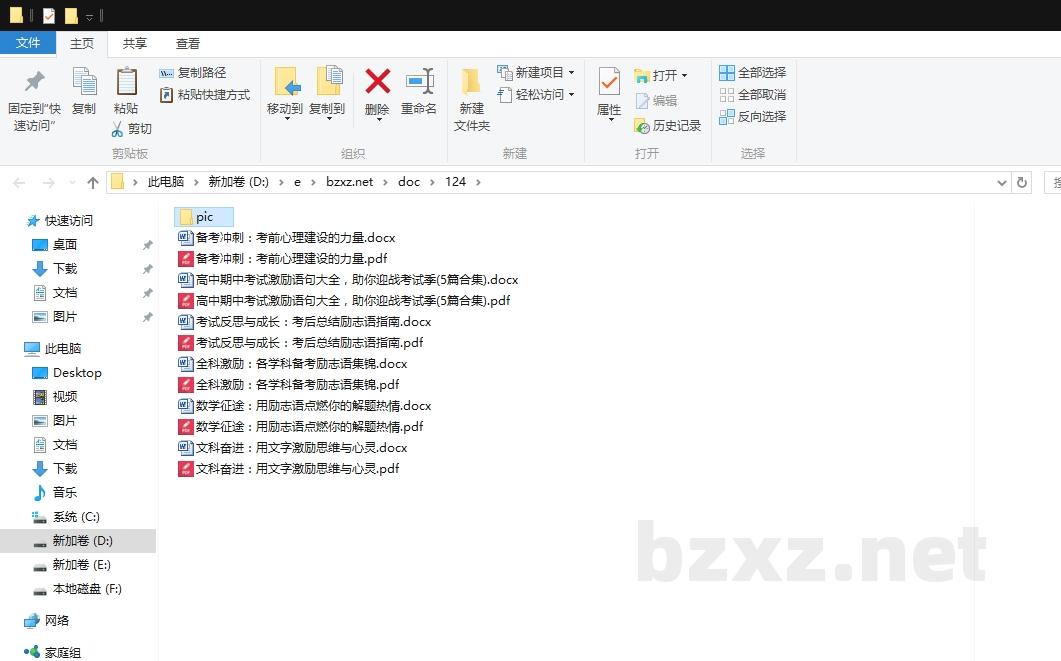Click the Paste clipboard icon
This screenshot has height=661, width=1061.
point(126,82)
